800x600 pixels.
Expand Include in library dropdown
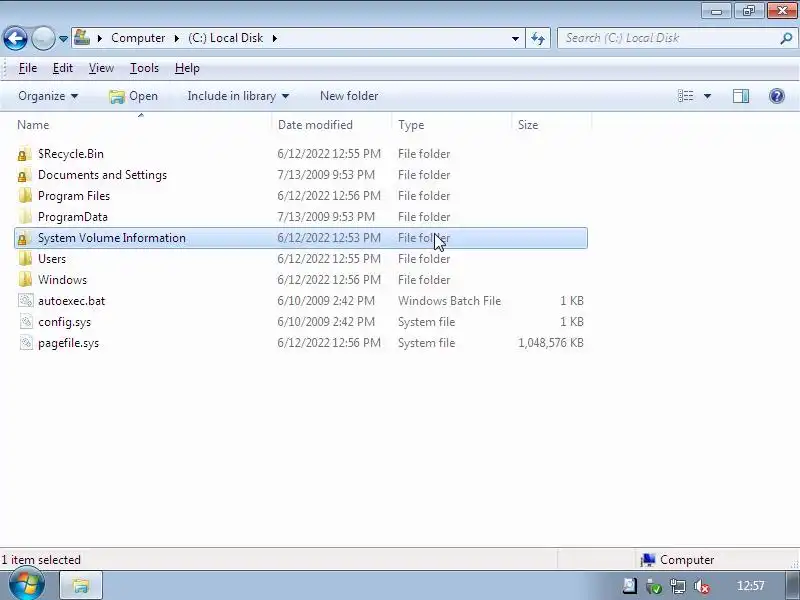pyautogui.click(x=238, y=96)
